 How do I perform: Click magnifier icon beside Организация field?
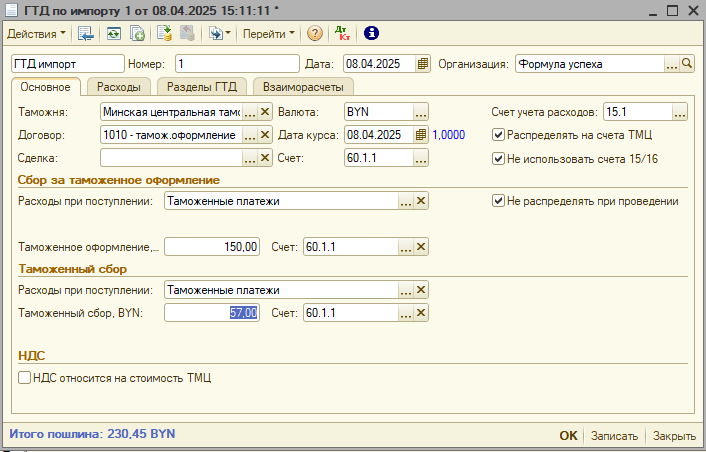coord(687,64)
